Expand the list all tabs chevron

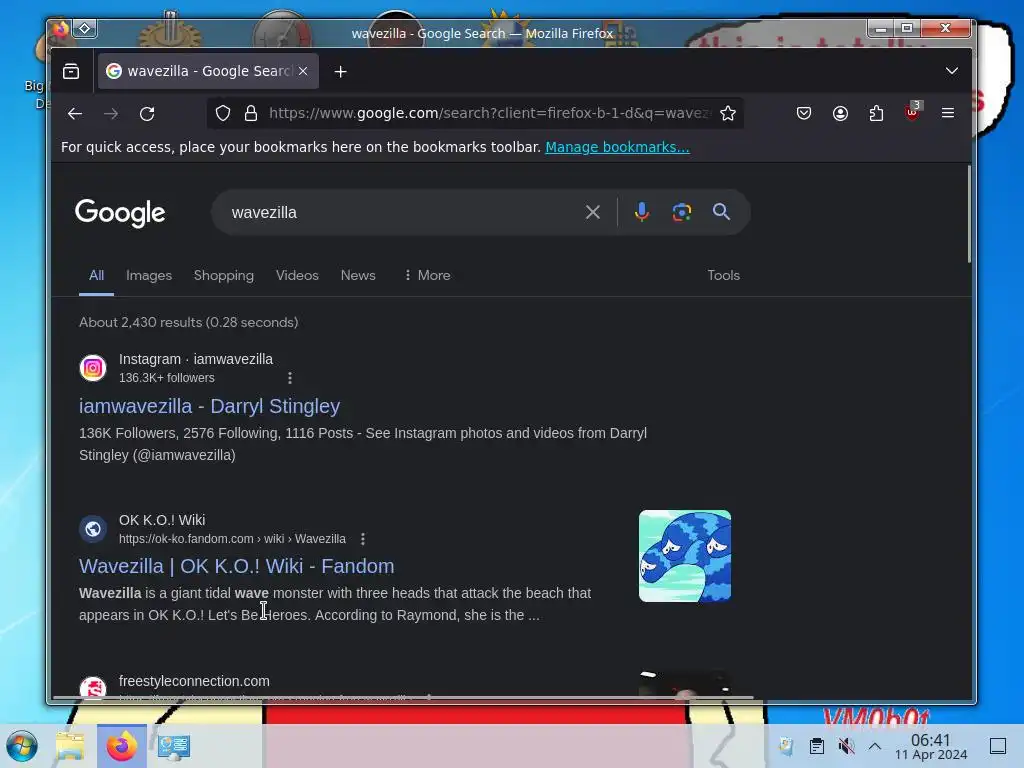coord(952,71)
